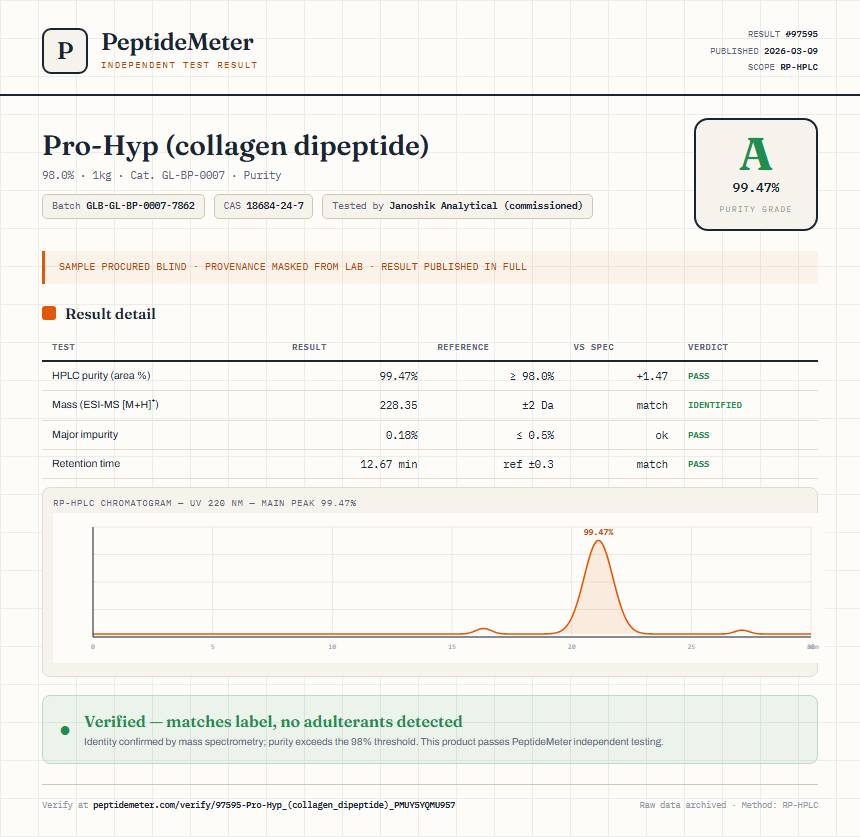
Task: Click the published date 2026-03-09
Action: click(x=790, y=51)
